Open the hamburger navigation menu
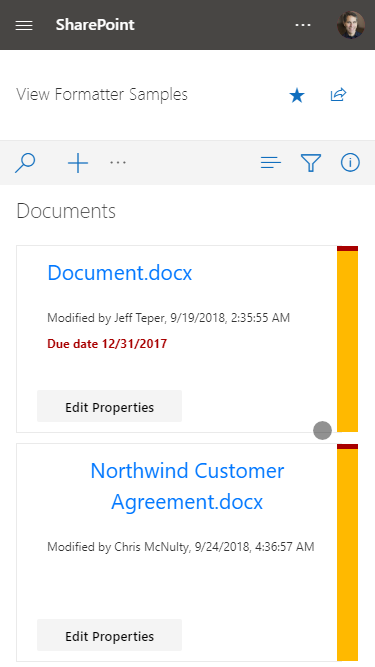Image resolution: width=375 pixels, height=667 pixels. point(24,25)
